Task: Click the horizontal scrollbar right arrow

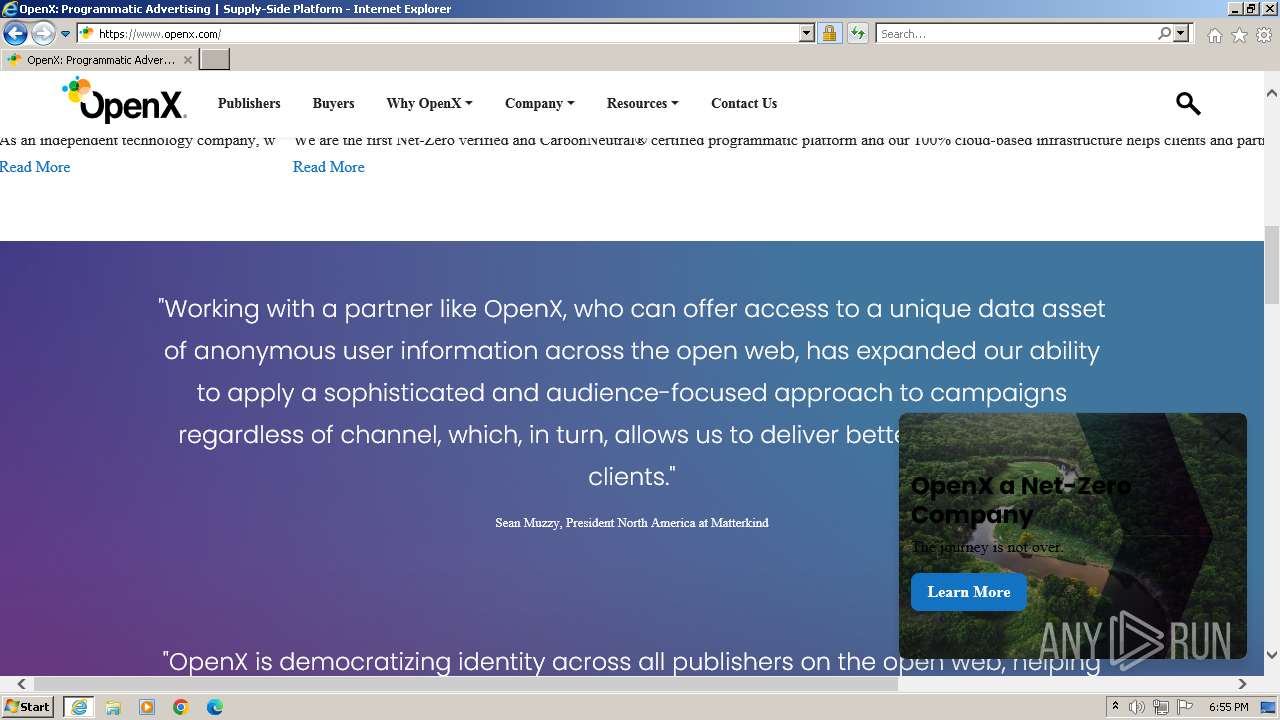Action: (1242, 684)
